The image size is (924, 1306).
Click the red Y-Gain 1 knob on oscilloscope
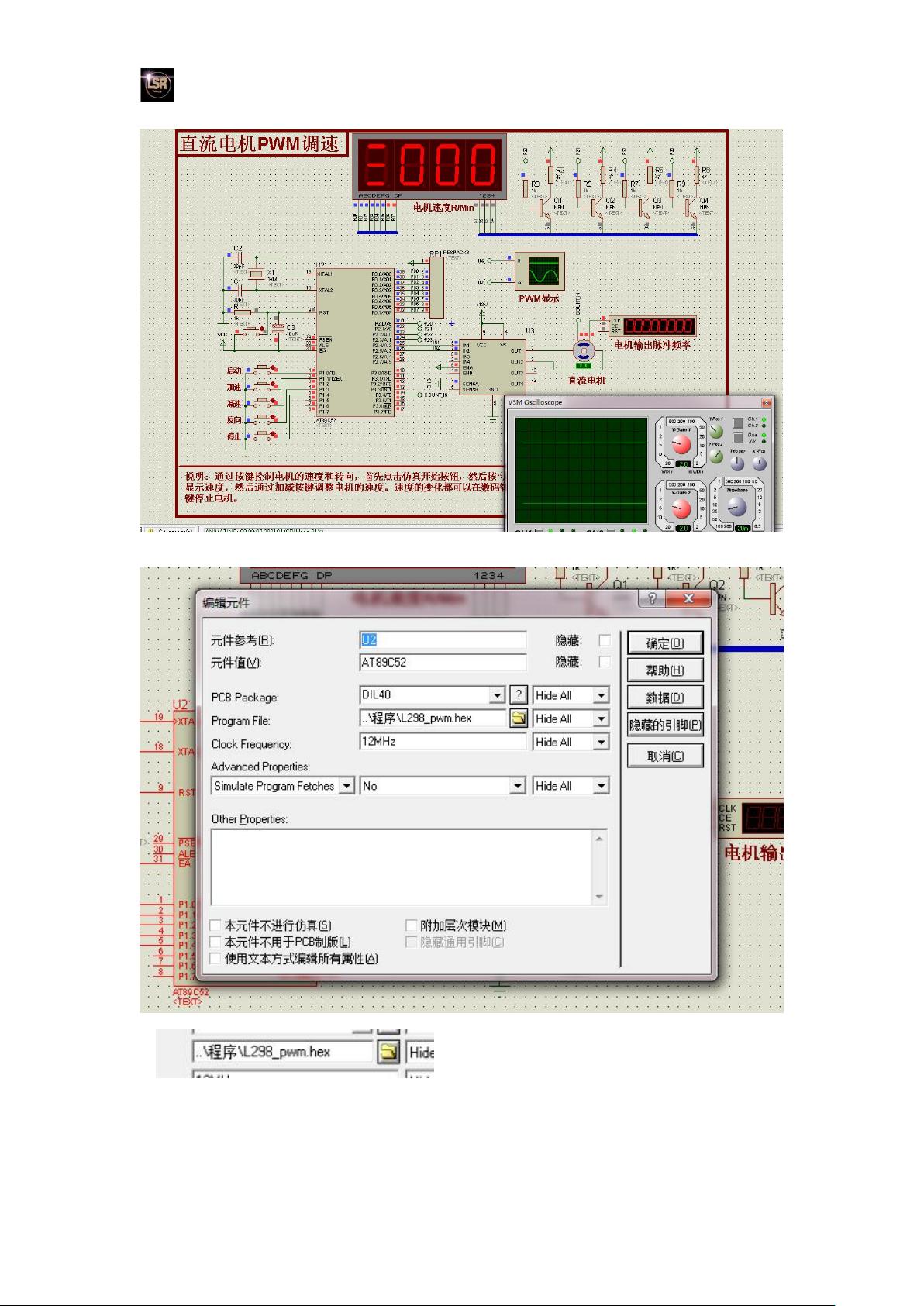(x=681, y=445)
